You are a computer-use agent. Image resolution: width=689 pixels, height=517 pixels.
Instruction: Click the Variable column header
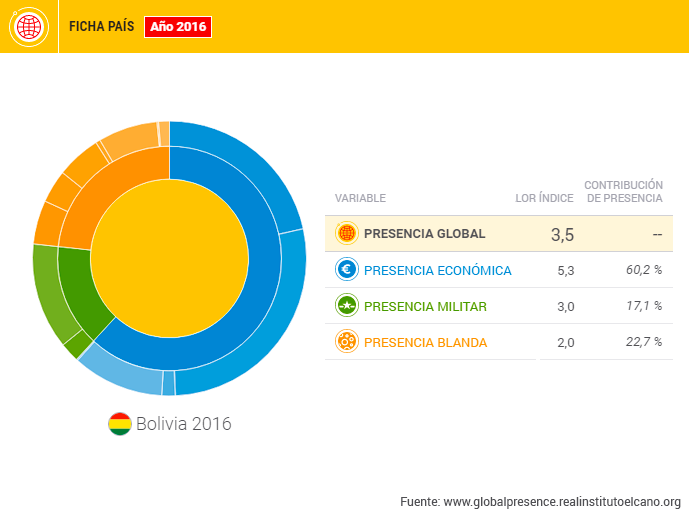[x=360, y=198]
